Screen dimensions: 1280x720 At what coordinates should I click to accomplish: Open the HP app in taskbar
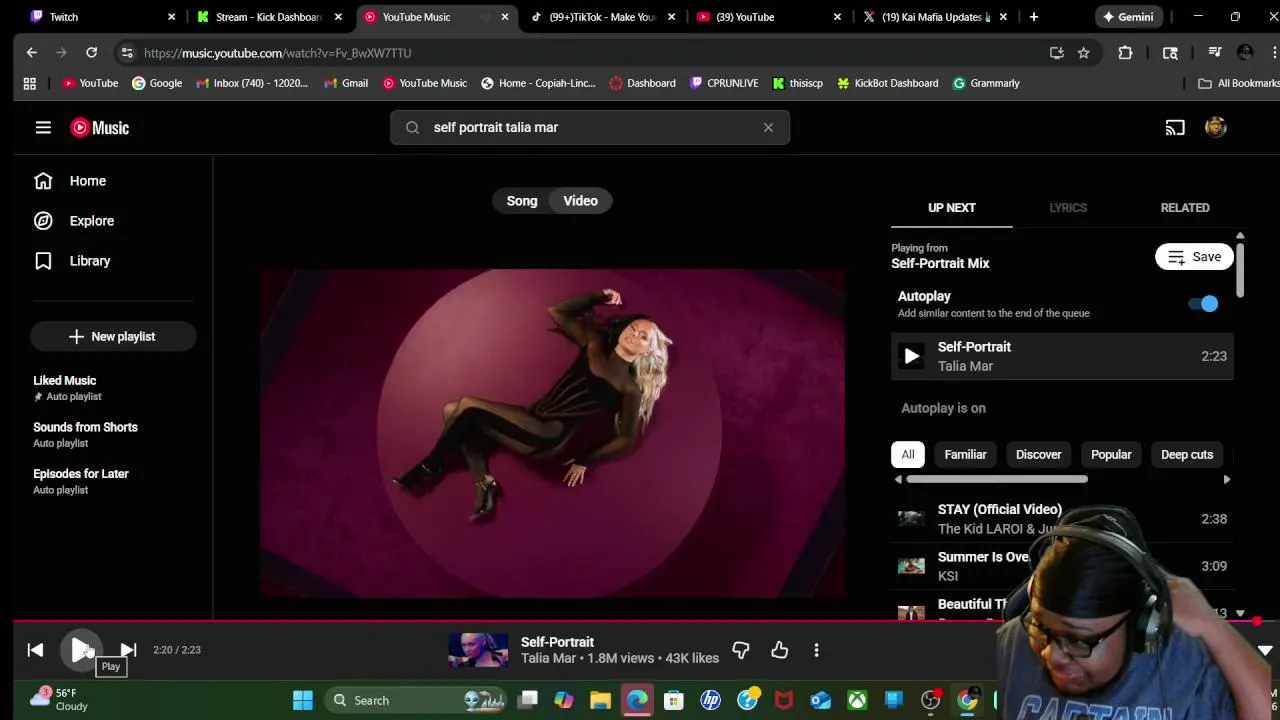point(710,700)
